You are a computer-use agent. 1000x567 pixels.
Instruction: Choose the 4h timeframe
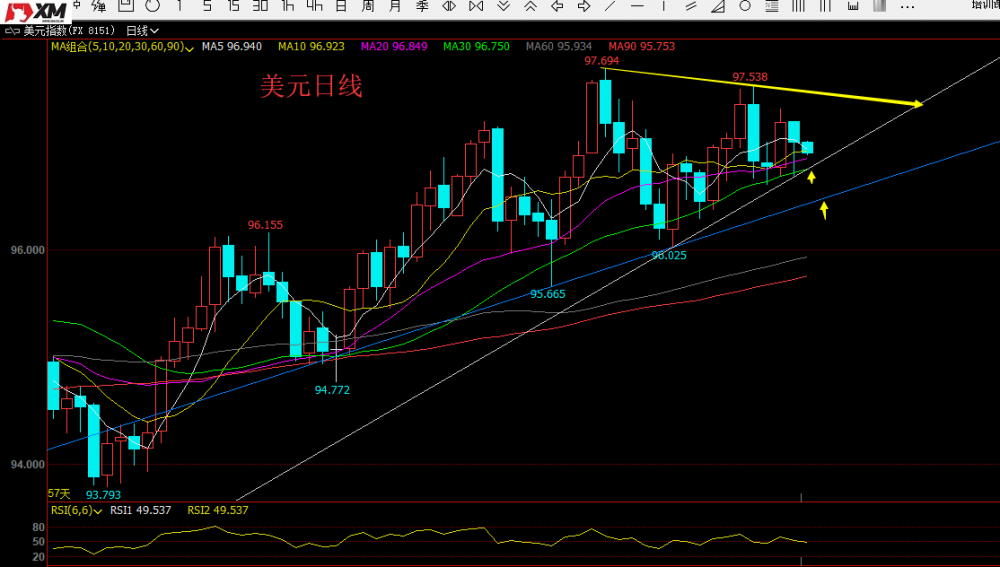coord(314,6)
